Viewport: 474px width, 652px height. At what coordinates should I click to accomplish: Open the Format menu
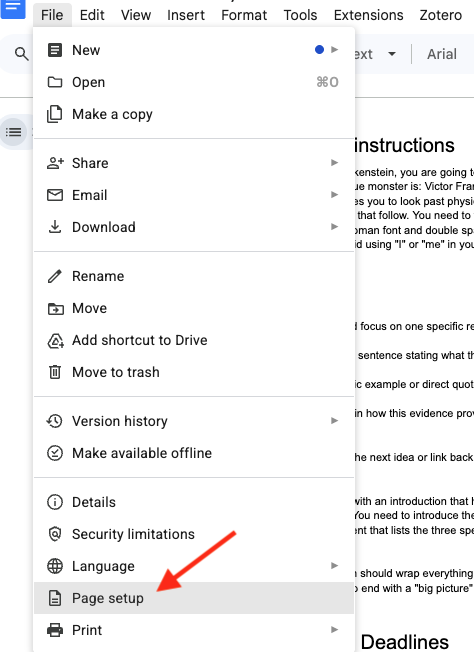coord(244,15)
